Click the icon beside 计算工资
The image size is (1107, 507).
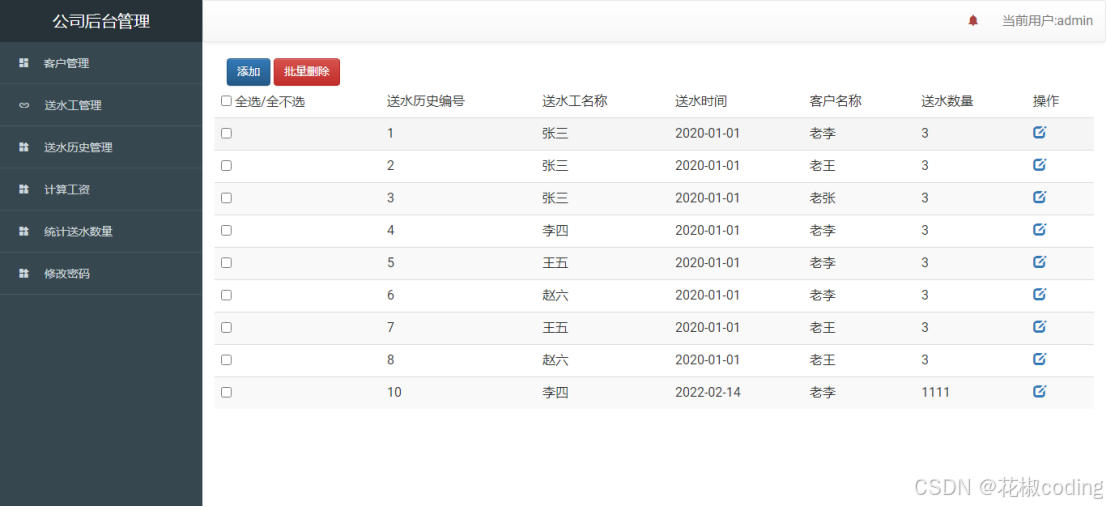click(24, 189)
